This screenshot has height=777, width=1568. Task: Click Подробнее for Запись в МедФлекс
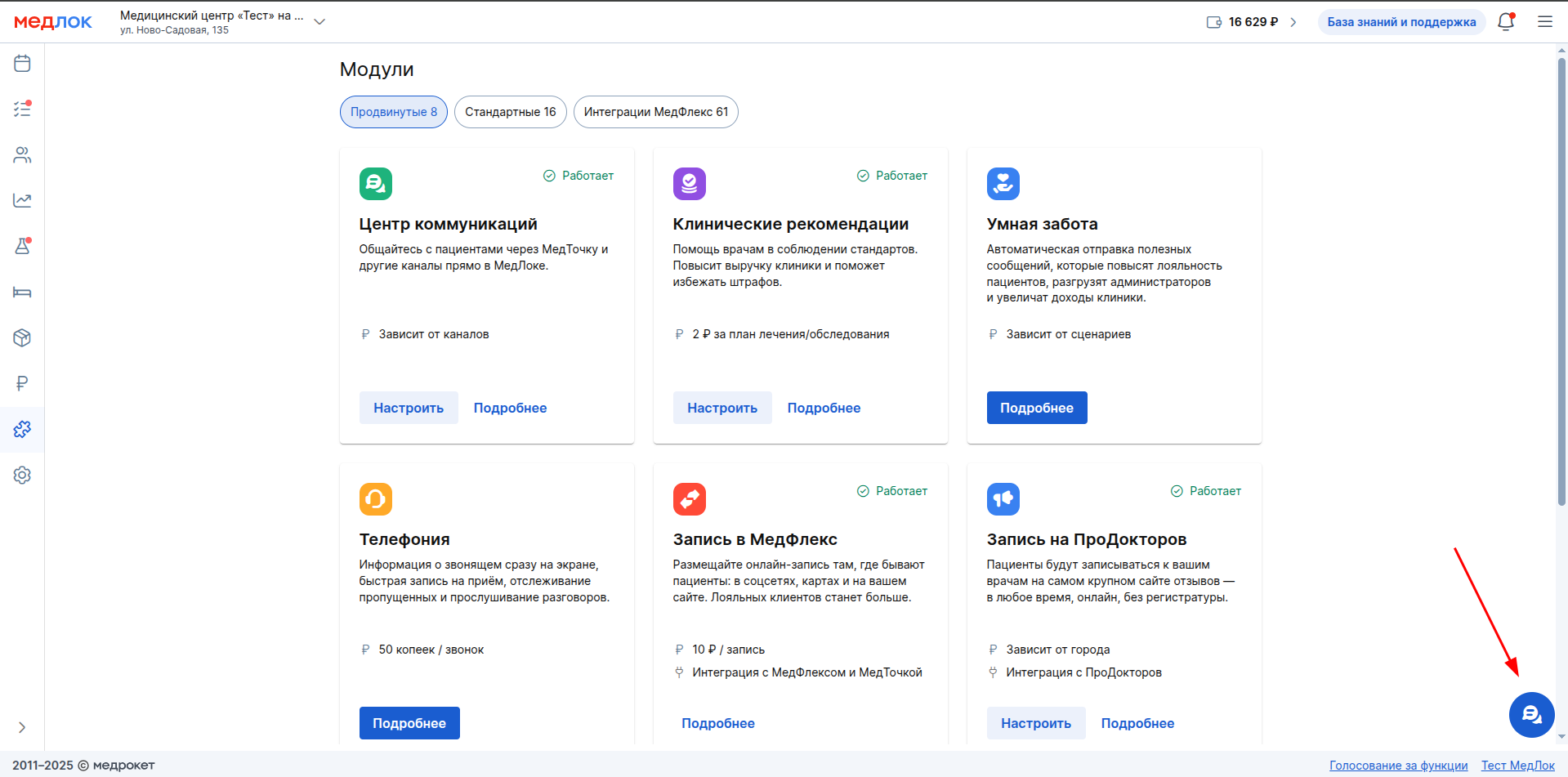[718, 723]
